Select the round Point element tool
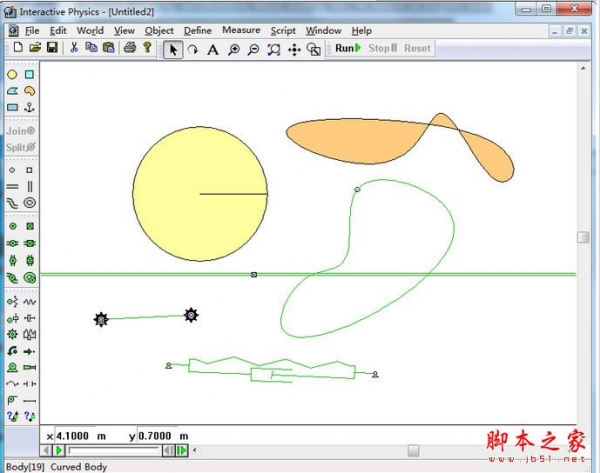Image resolution: width=600 pixels, height=473 pixels. (x=12, y=170)
